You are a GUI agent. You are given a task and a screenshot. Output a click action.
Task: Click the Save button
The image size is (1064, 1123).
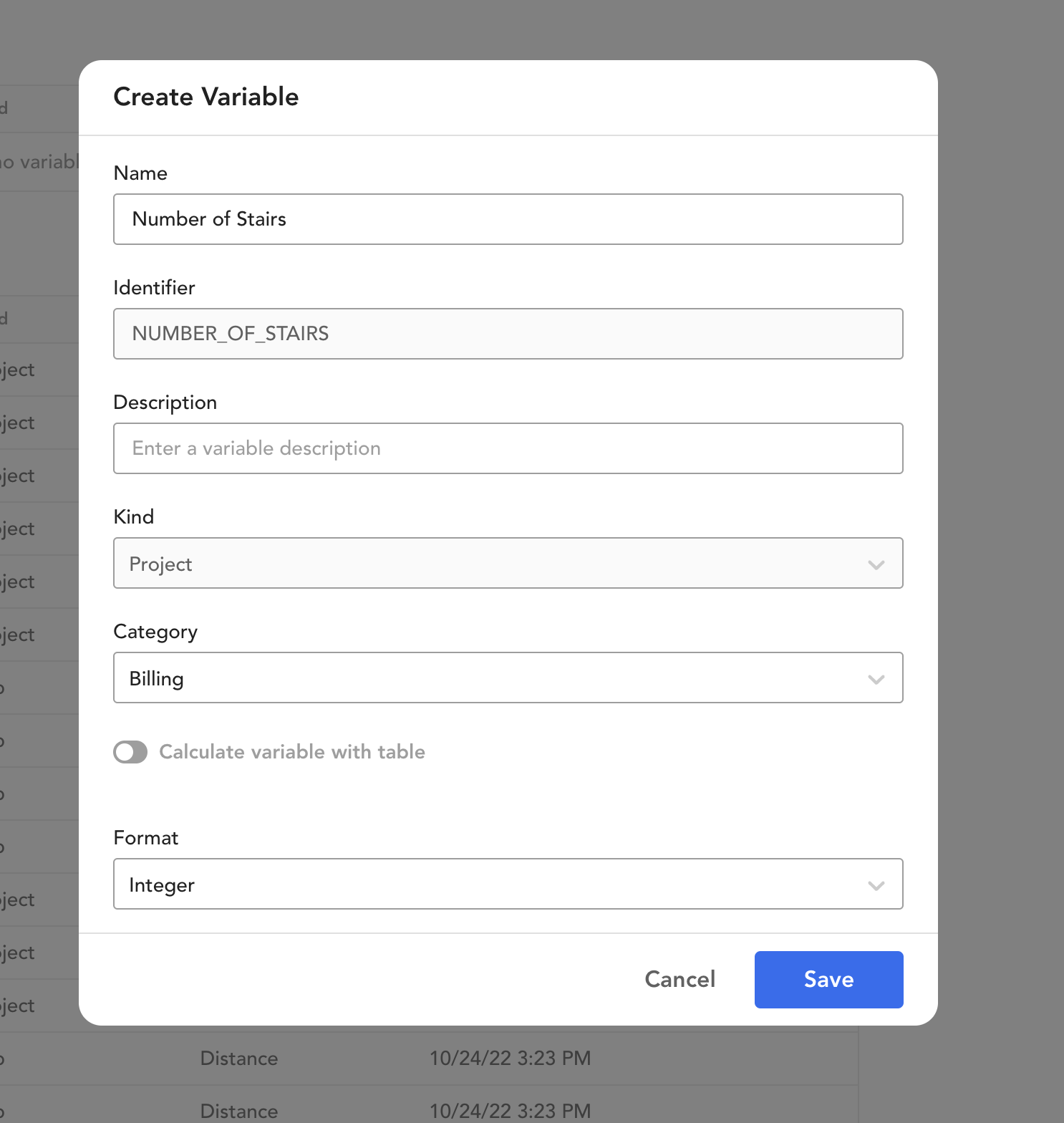point(829,980)
